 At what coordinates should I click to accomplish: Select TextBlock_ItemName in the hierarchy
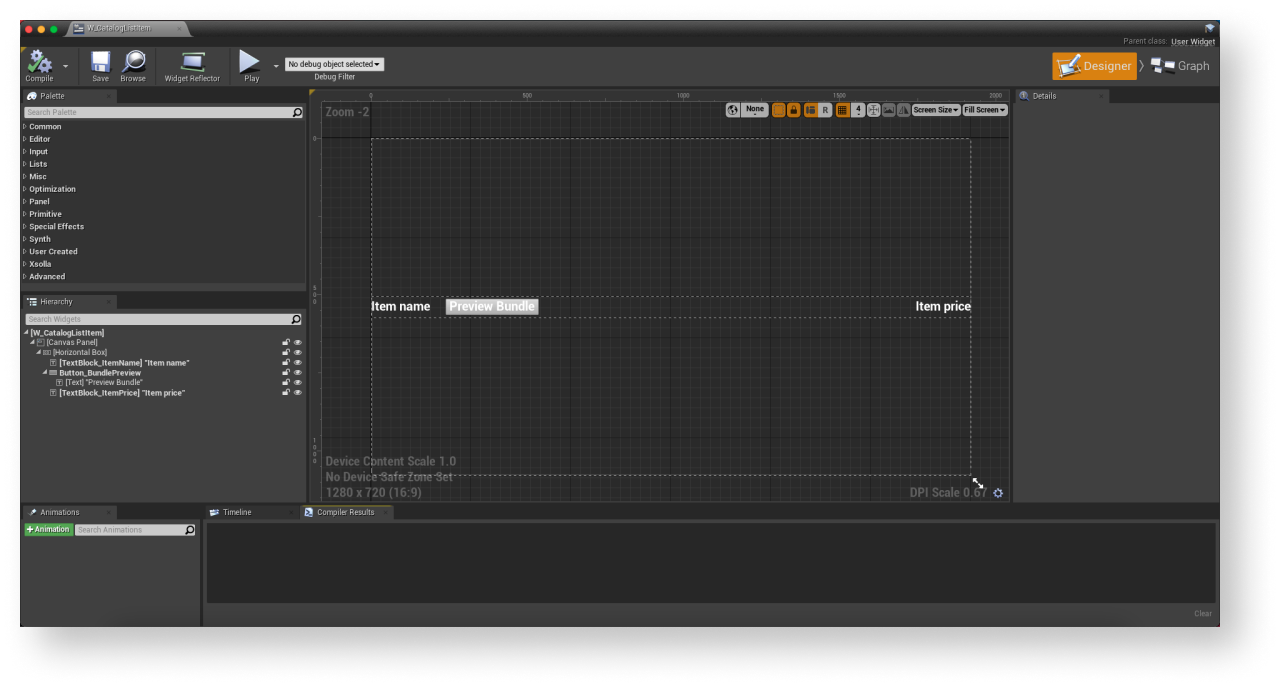click(123, 363)
